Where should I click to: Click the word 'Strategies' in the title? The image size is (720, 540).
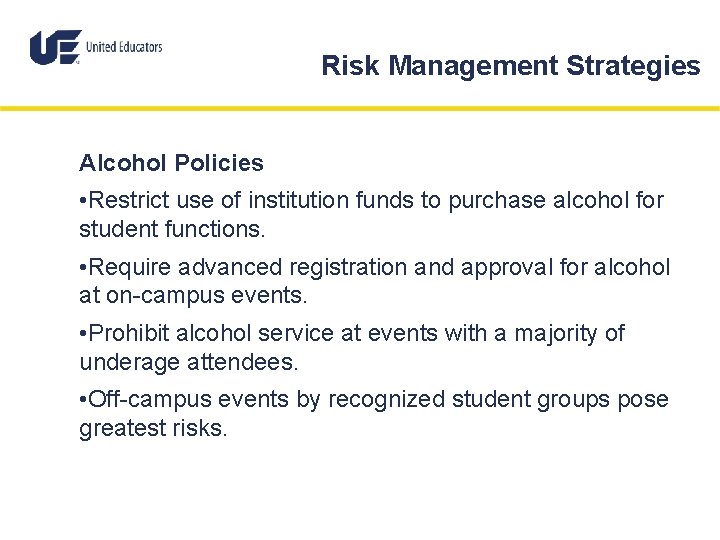633,66
